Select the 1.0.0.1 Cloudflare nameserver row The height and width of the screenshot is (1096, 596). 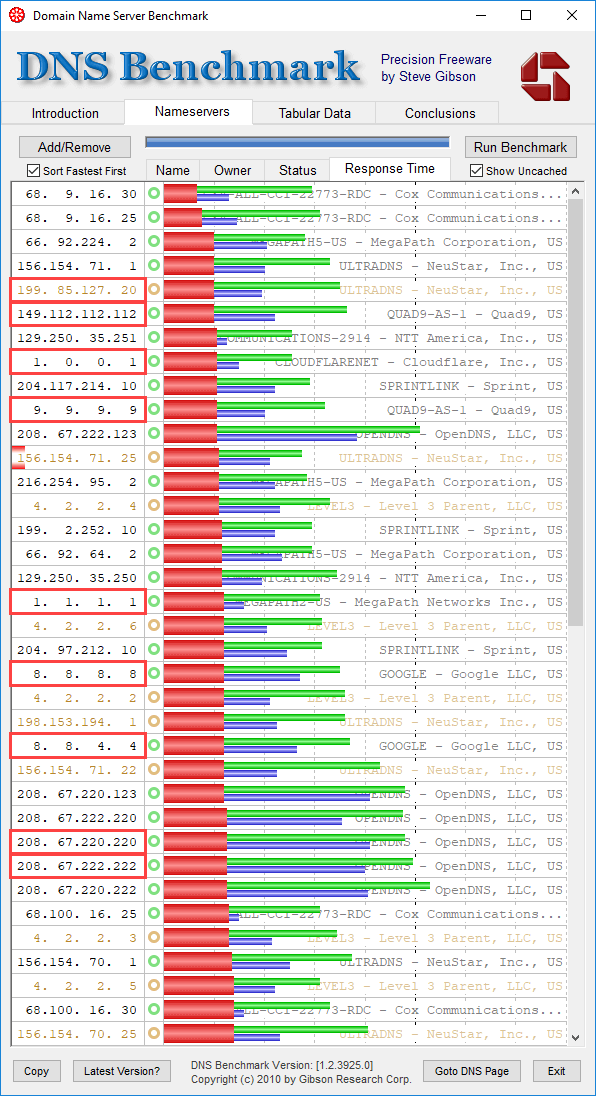click(x=288, y=362)
